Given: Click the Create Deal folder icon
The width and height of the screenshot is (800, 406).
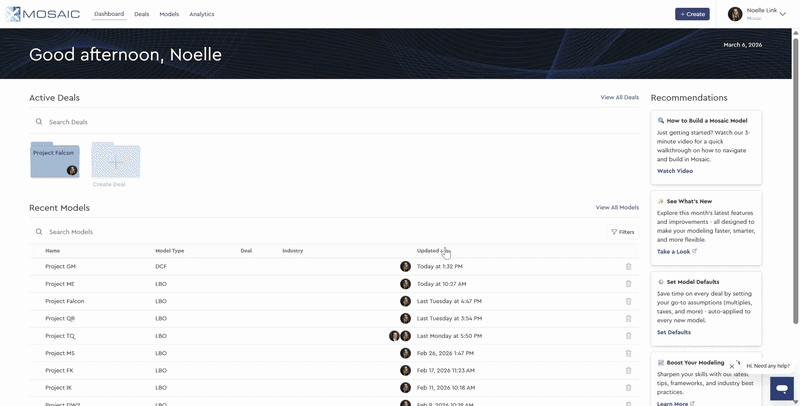Looking at the screenshot, I should coord(115,161).
